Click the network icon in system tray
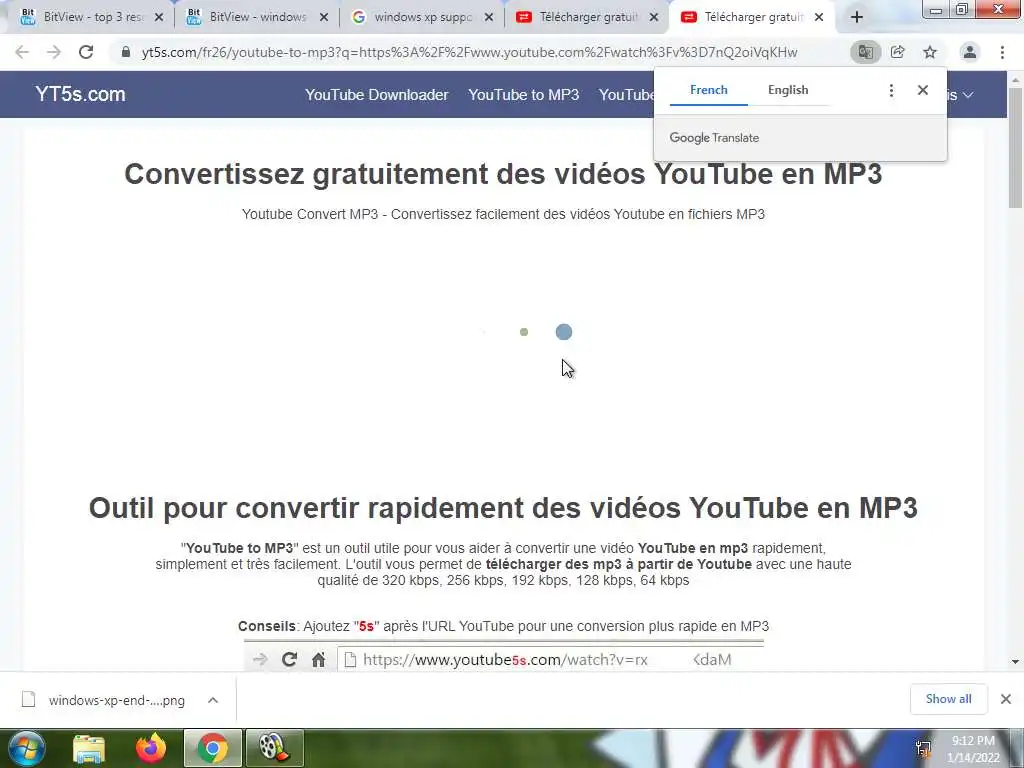The width and height of the screenshot is (1024, 768). [923, 749]
